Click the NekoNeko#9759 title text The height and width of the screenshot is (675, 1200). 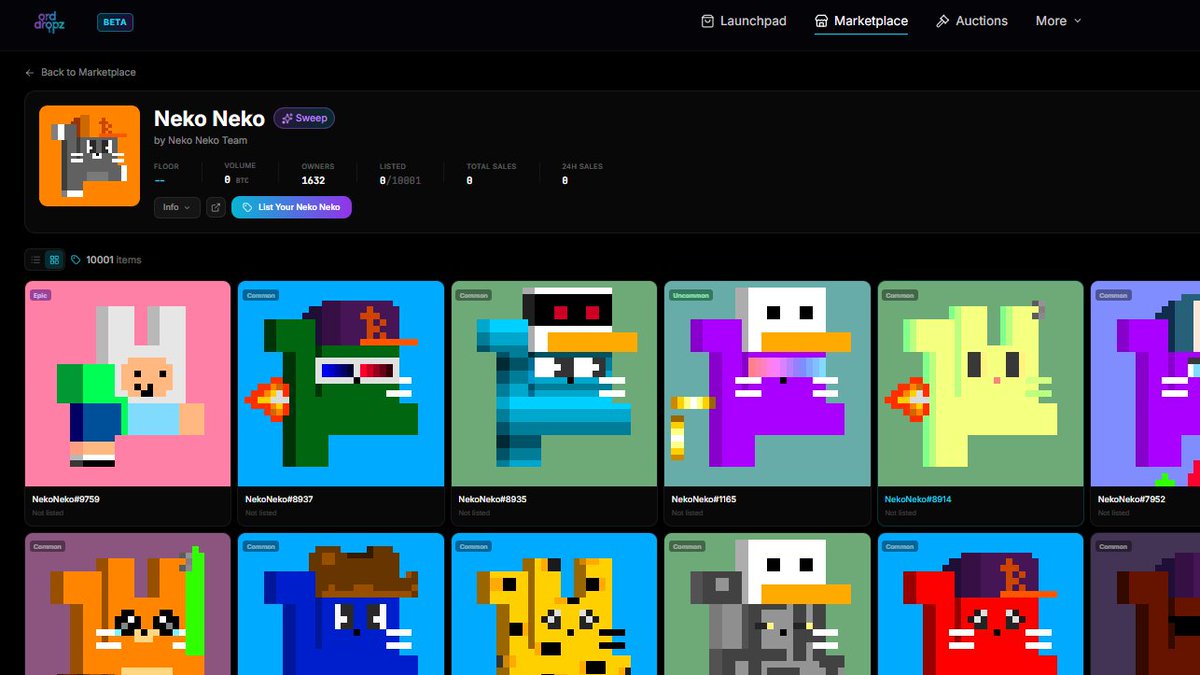[66, 499]
